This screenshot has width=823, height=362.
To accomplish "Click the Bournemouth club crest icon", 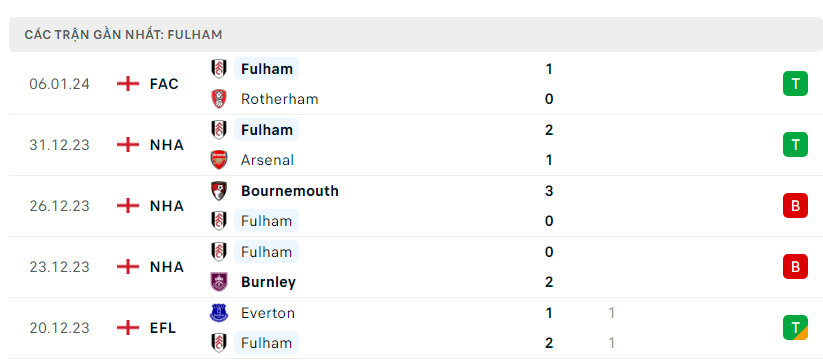I will click(x=219, y=190).
